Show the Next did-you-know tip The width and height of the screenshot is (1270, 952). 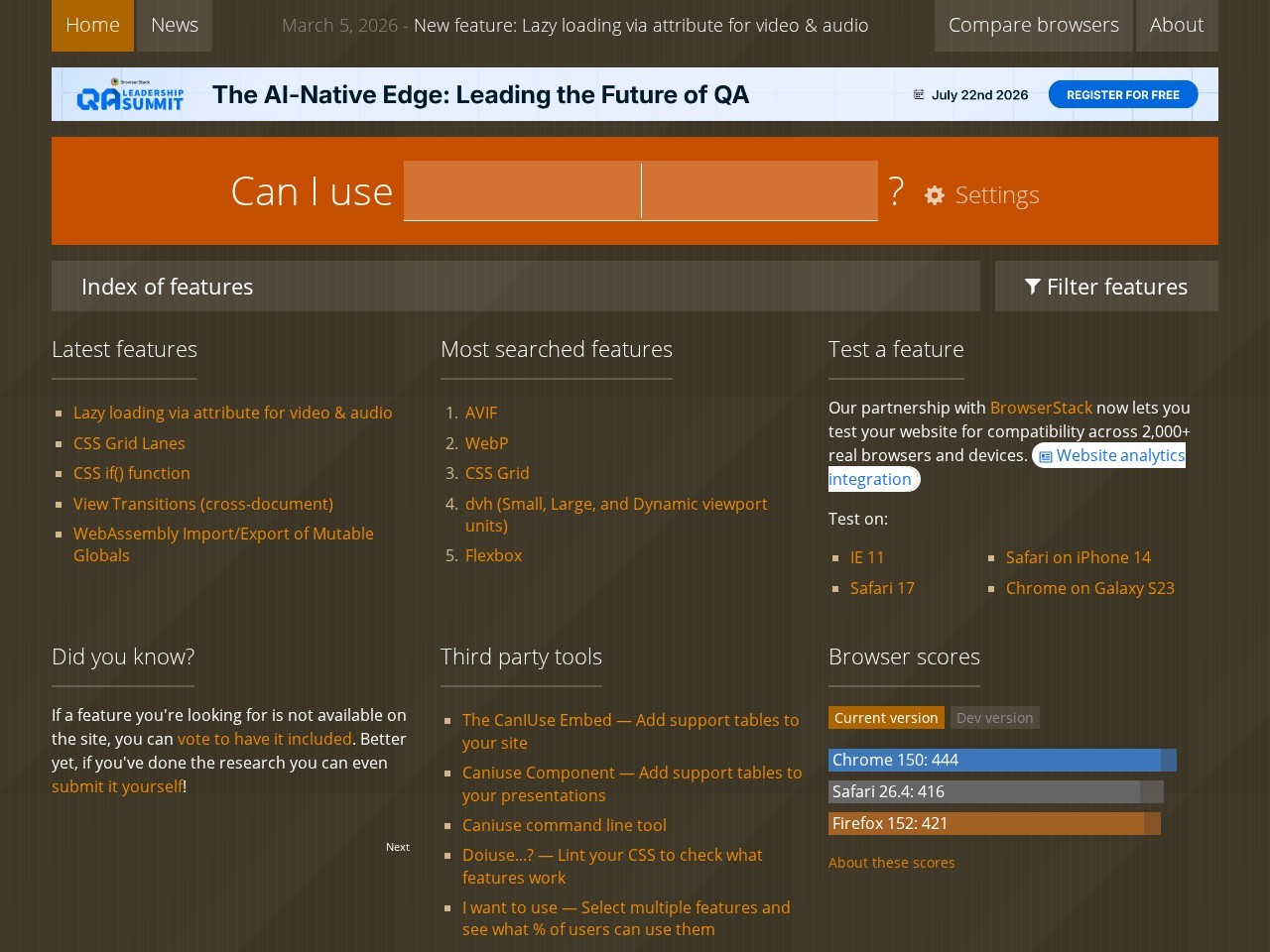pyautogui.click(x=398, y=847)
